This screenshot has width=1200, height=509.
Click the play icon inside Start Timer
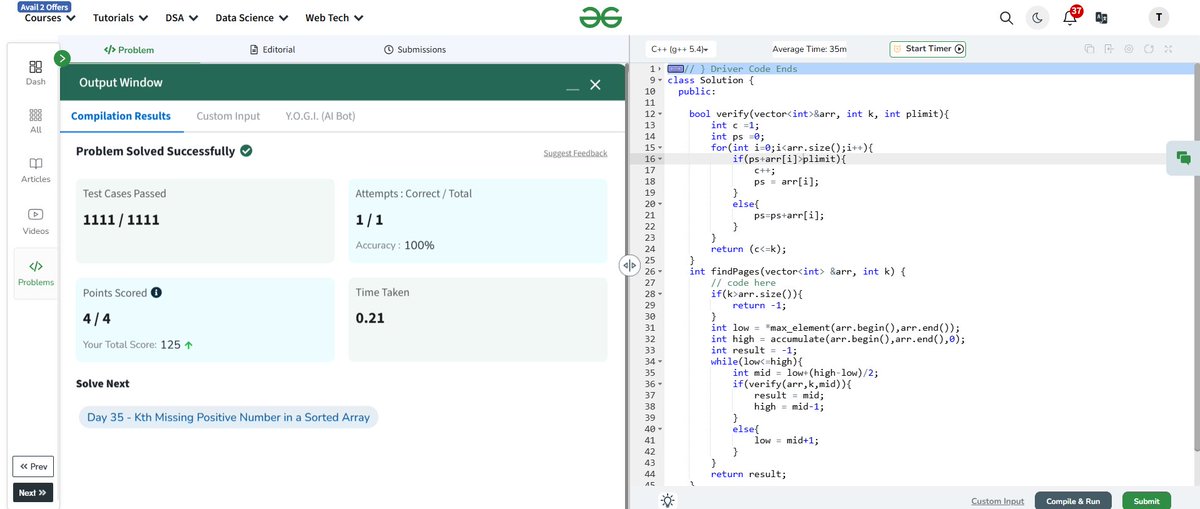point(960,49)
